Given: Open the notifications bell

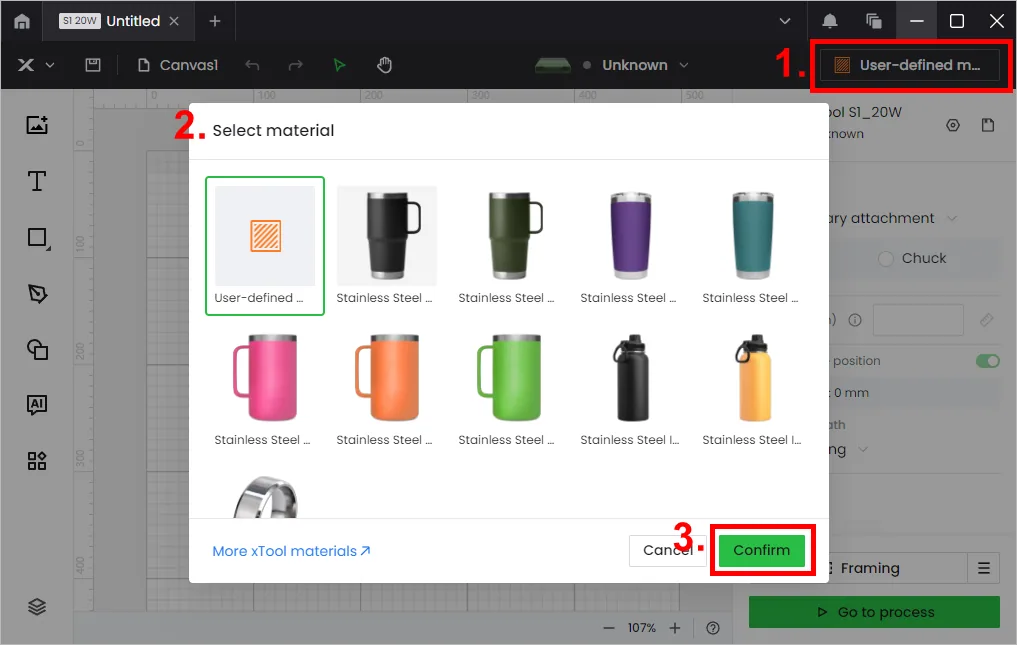Looking at the screenshot, I should pyautogui.click(x=830, y=21).
